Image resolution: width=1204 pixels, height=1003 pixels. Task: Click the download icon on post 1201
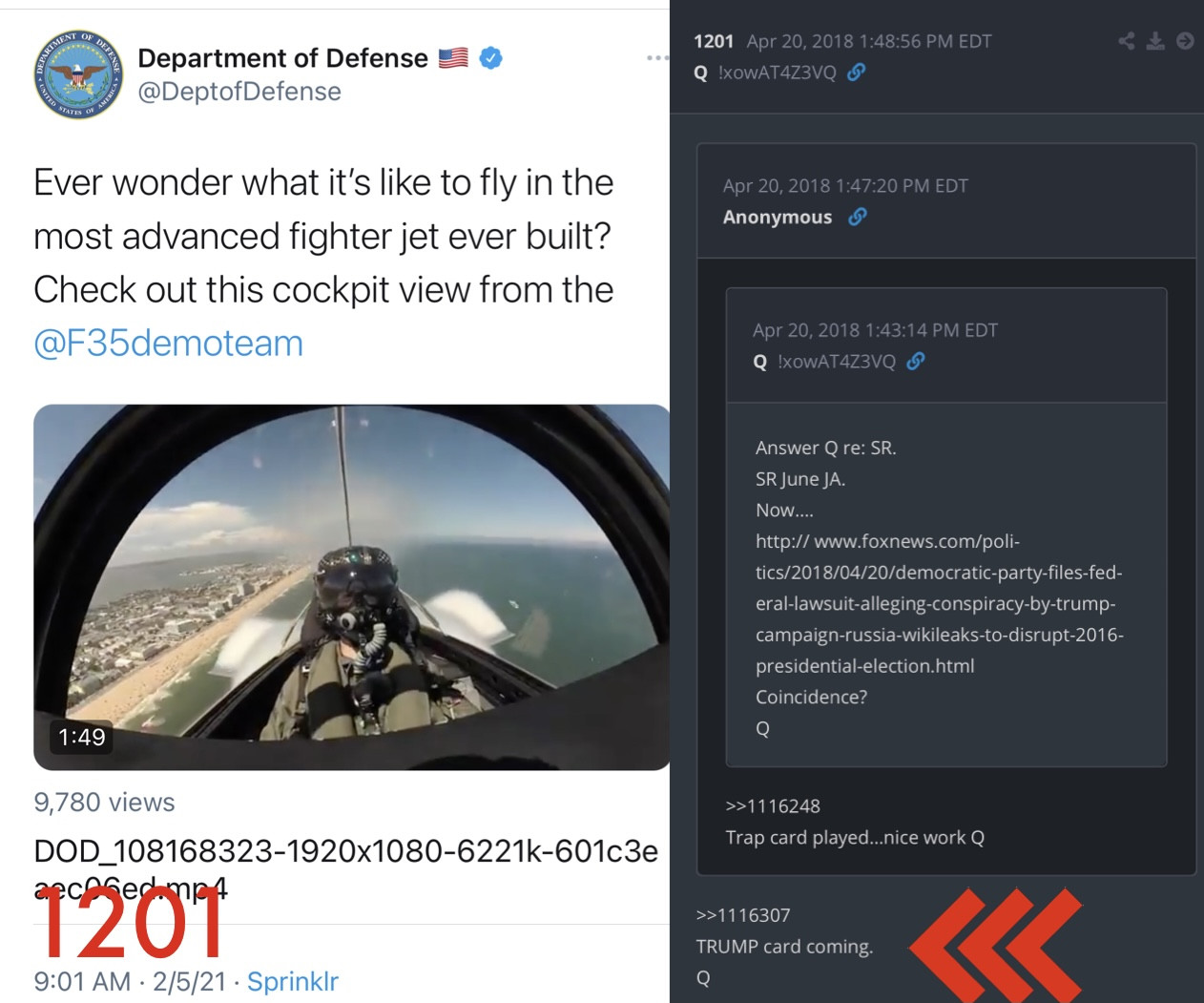pyautogui.click(x=1155, y=41)
